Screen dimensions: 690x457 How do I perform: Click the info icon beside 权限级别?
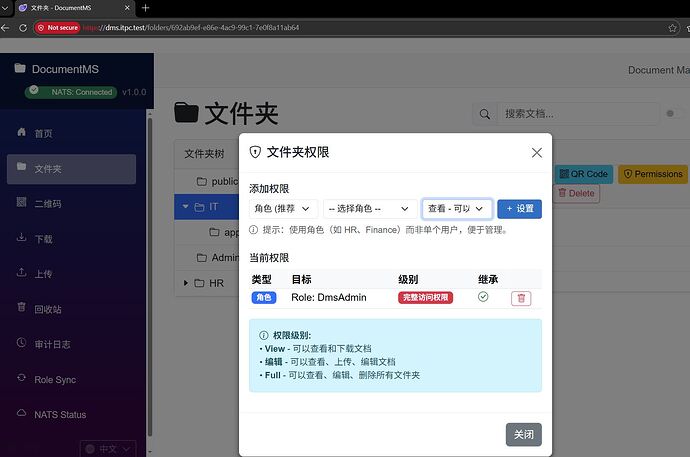coord(264,335)
